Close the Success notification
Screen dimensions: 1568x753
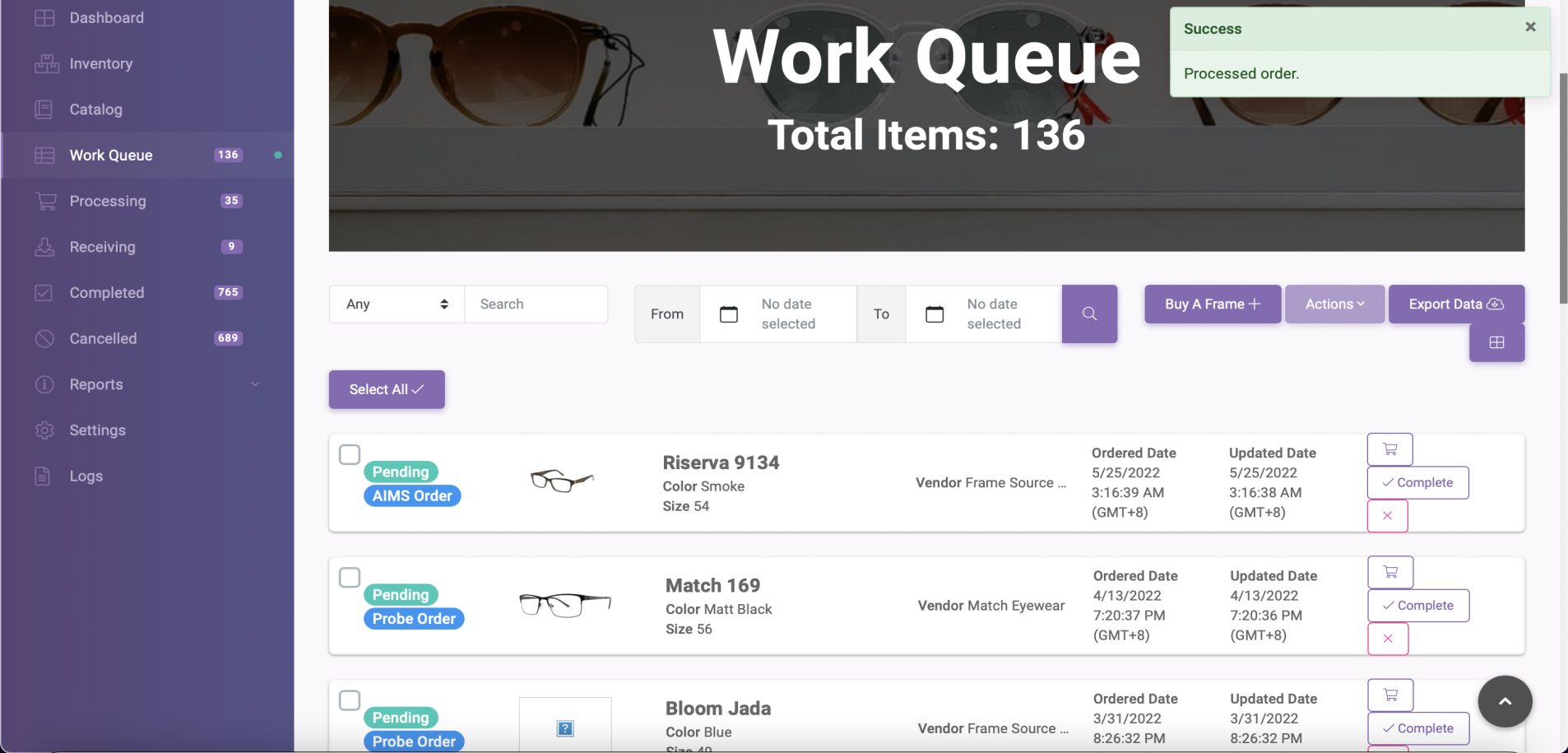click(x=1530, y=27)
